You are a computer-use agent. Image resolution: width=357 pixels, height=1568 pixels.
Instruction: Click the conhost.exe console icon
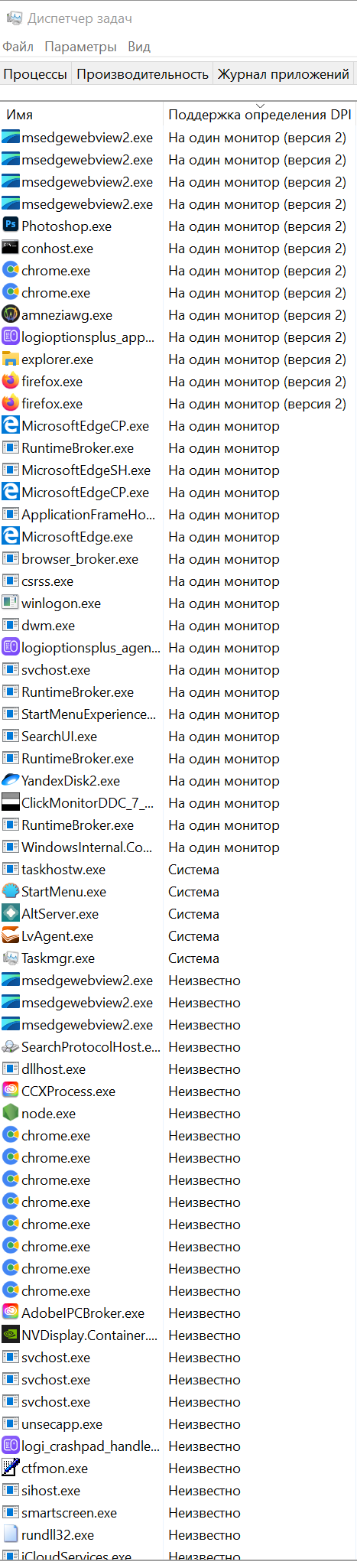[11, 248]
